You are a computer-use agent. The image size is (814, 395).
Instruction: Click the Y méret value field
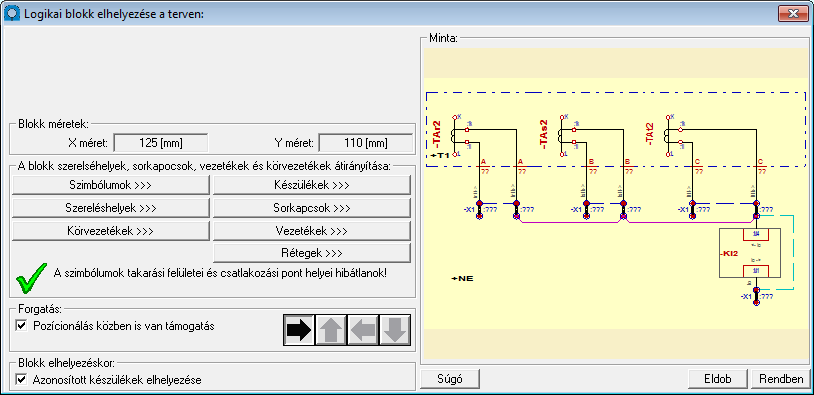point(365,143)
